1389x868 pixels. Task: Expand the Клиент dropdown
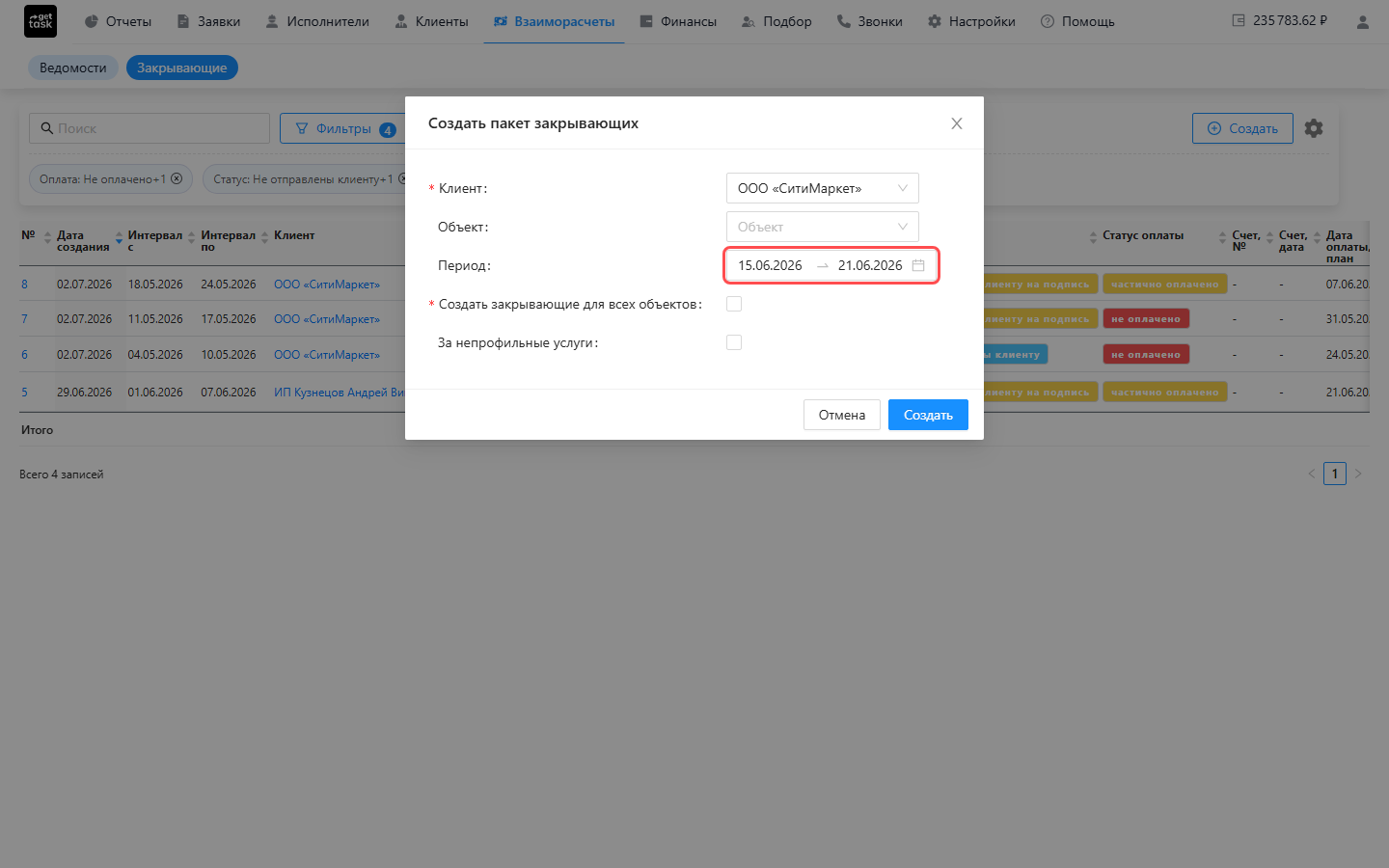pyautogui.click(x=823, y=188)
